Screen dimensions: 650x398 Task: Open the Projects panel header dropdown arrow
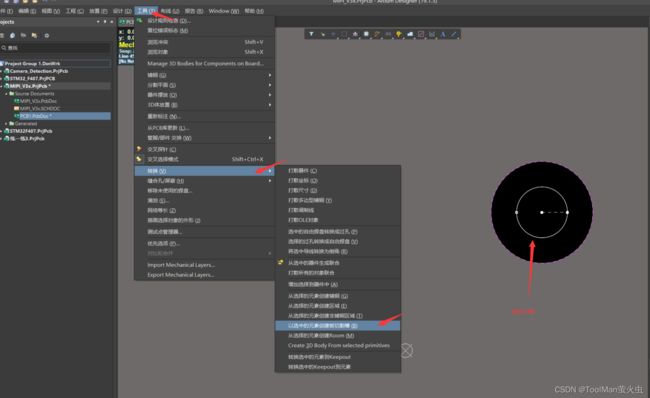tap(98, 22)
